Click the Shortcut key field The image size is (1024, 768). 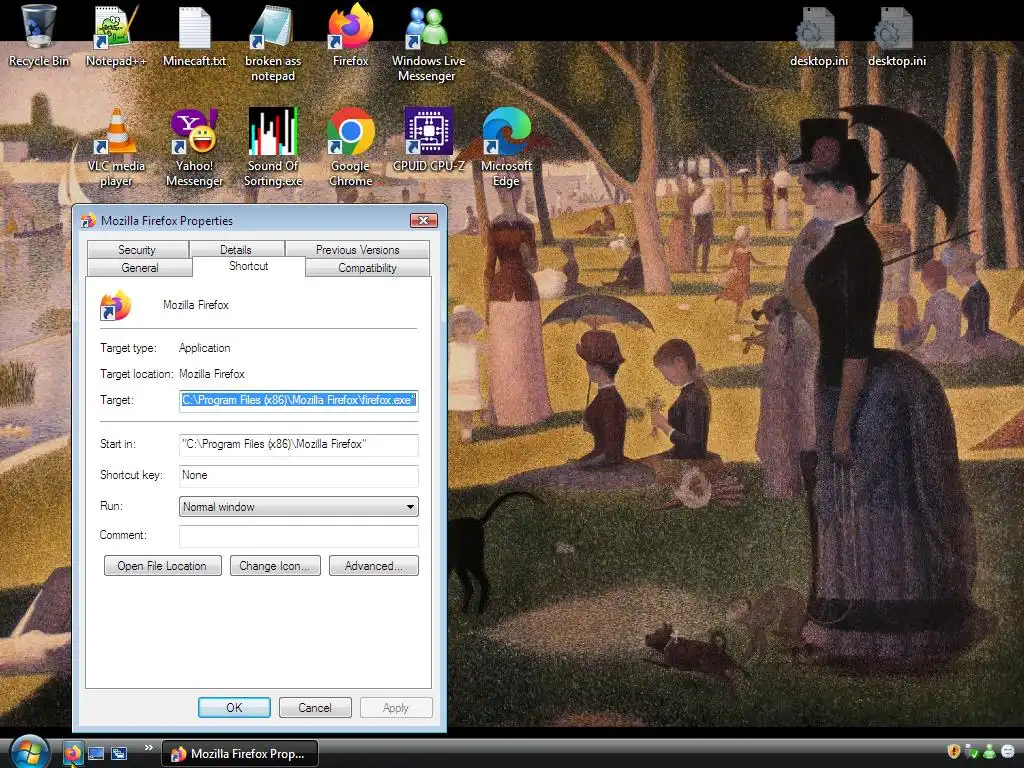pyautogui.click(x=298, y=475)
